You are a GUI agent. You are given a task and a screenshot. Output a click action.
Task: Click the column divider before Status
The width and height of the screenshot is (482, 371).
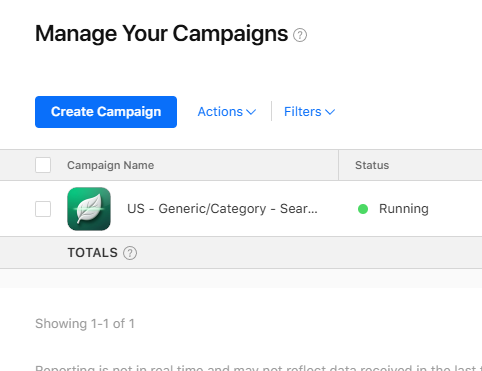click(338, 165)
